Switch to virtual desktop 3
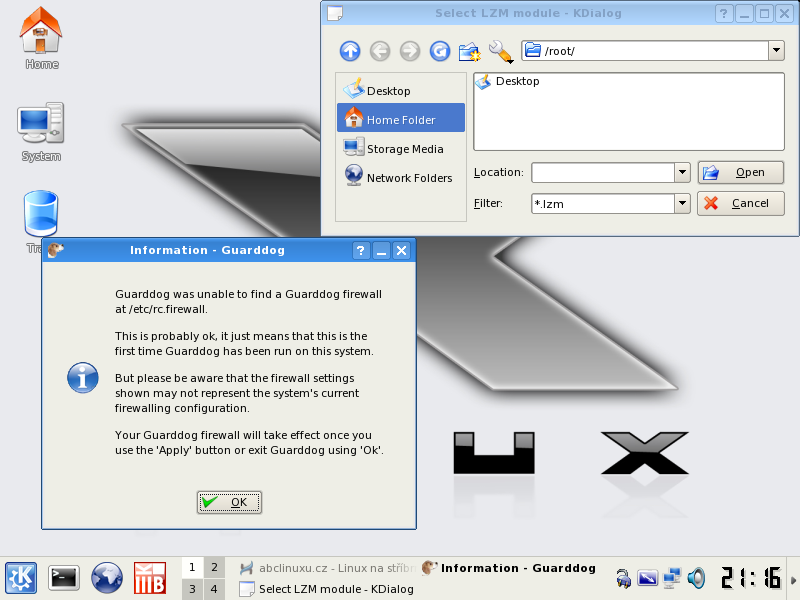This screenshot has width=800, height=600. tap(192, 589)
